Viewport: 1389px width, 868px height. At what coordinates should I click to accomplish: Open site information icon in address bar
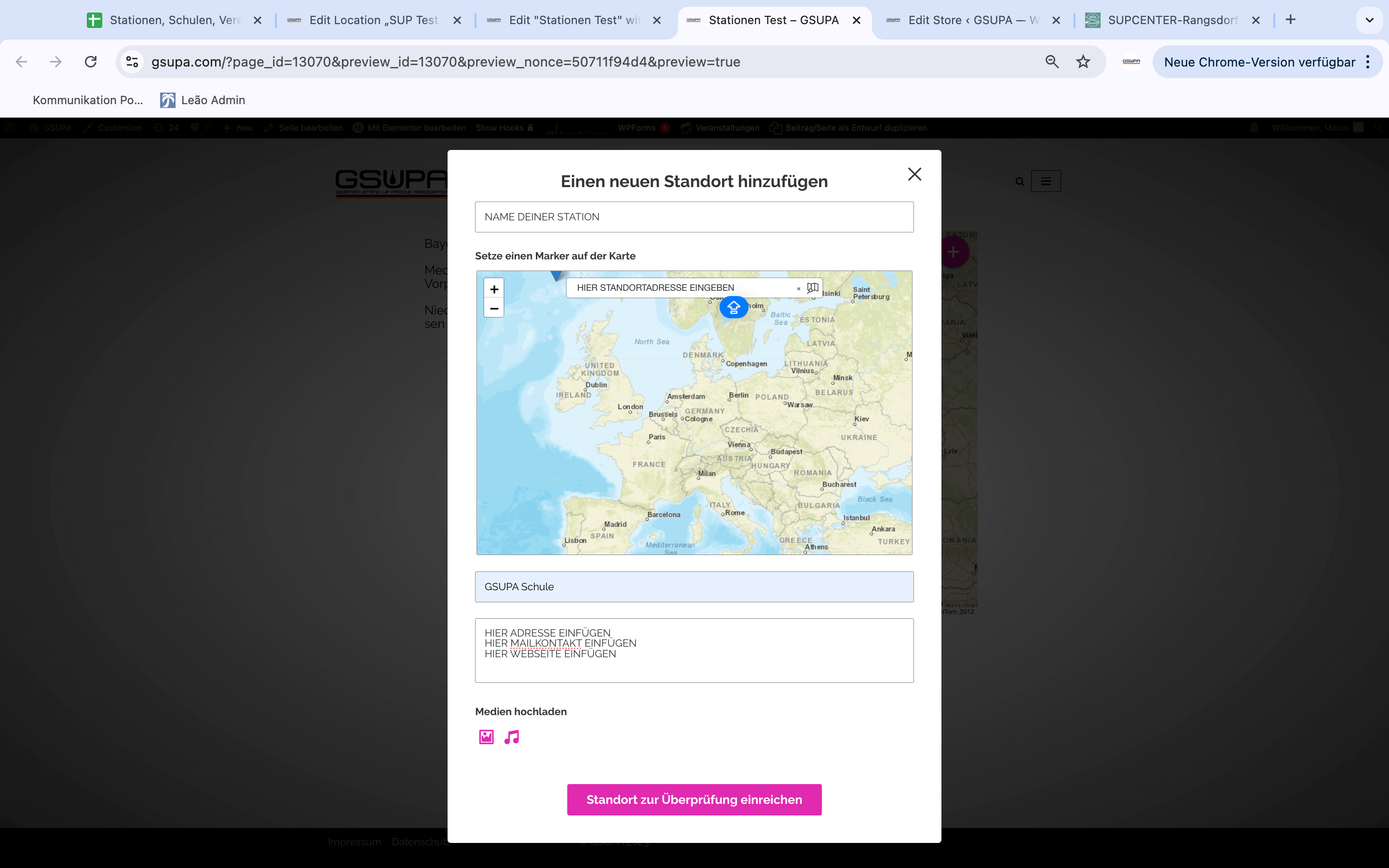133,62
